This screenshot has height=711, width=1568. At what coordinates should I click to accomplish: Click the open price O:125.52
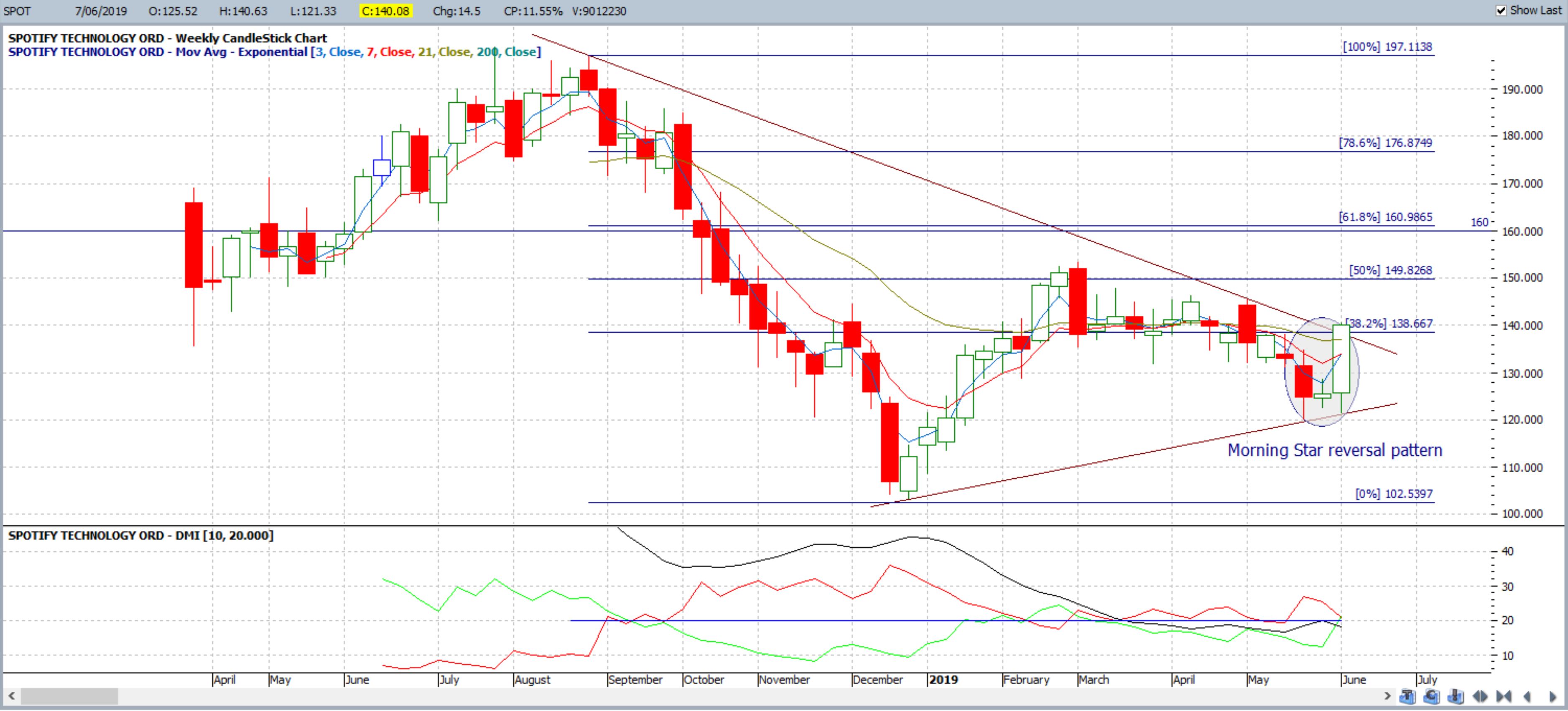point(173,11)
